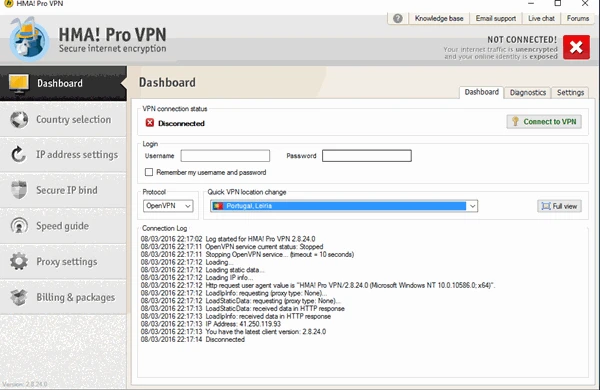Open the help question mark icon
Screen dimensions: 600x390
tap(398, 18)
